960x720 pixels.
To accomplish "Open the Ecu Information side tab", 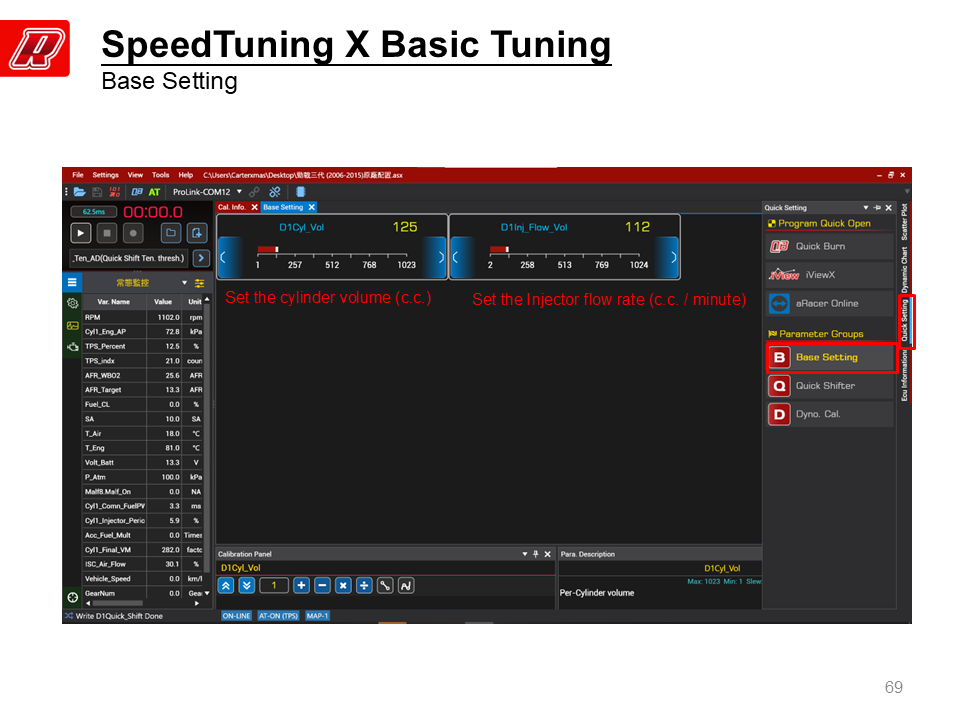I will [905, 375].
